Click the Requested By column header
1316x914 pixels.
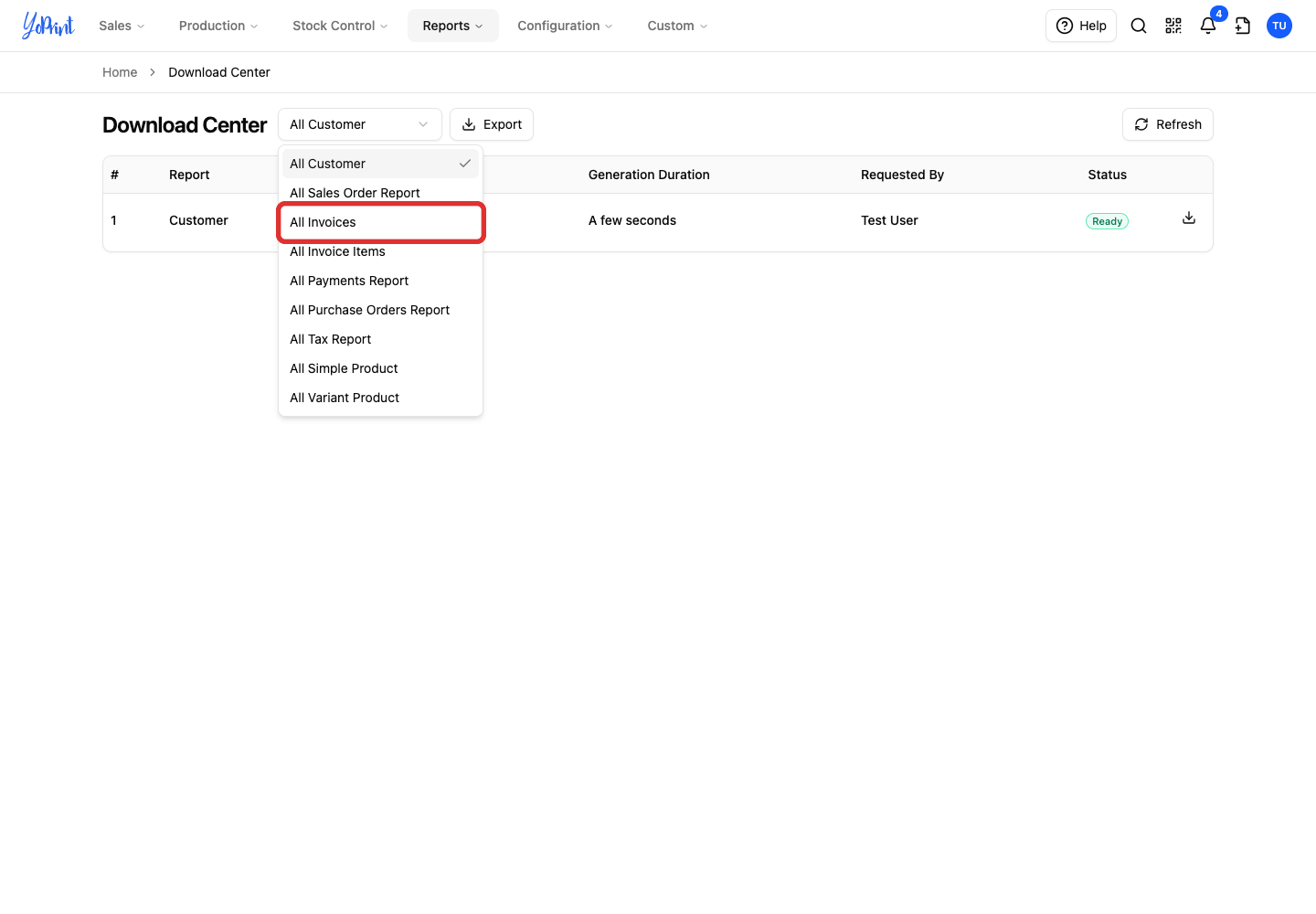click(x=902, y=175)
